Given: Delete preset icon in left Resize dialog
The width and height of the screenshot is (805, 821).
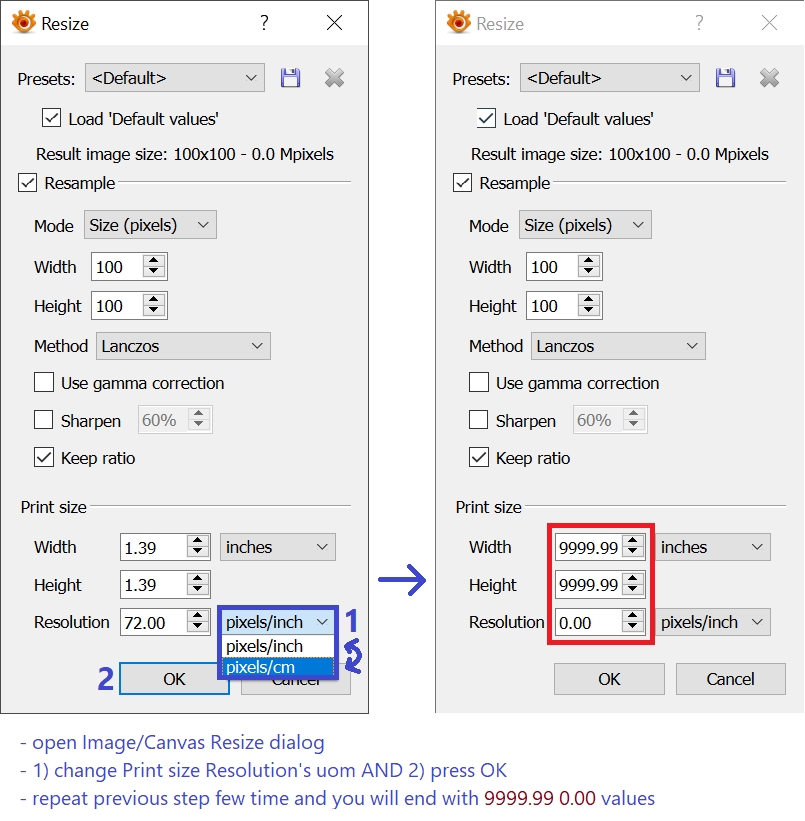Looking at the screenshot, I should coord(334,78).
